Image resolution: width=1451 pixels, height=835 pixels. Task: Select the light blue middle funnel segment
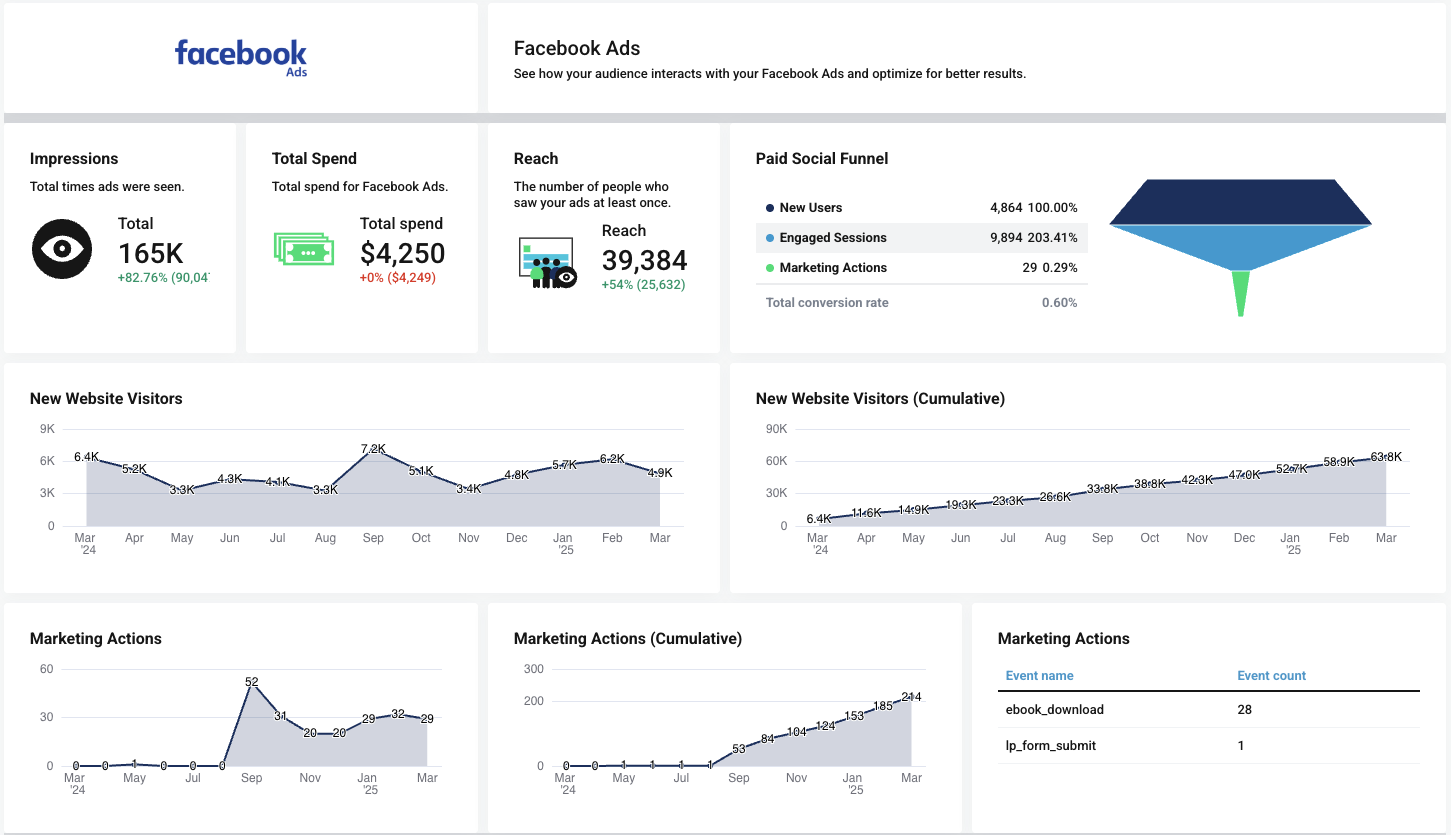pyautogui.click(x=1240, y=246)
